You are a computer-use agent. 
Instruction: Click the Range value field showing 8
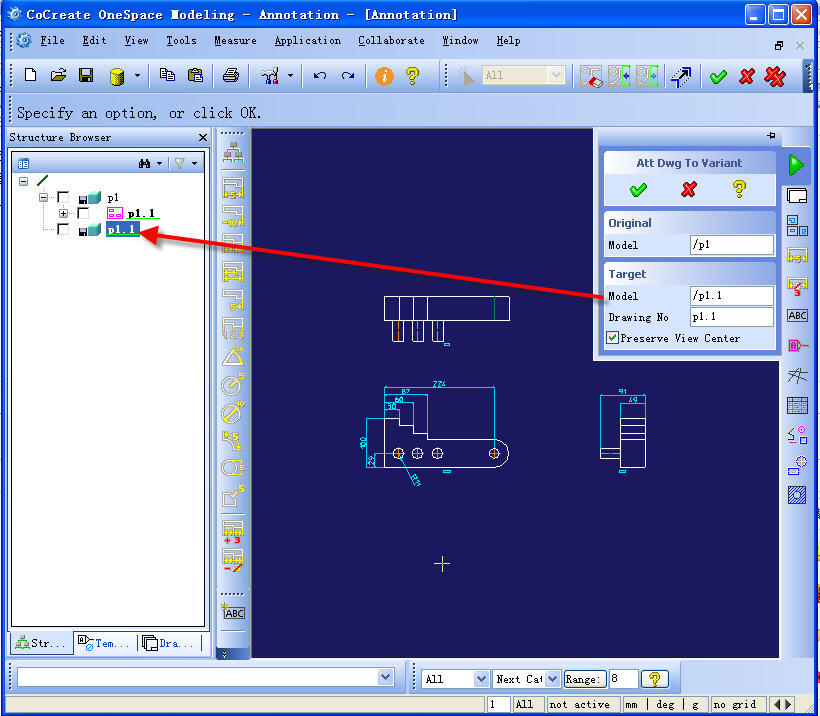pyautogui.click(x=623, y=679)
